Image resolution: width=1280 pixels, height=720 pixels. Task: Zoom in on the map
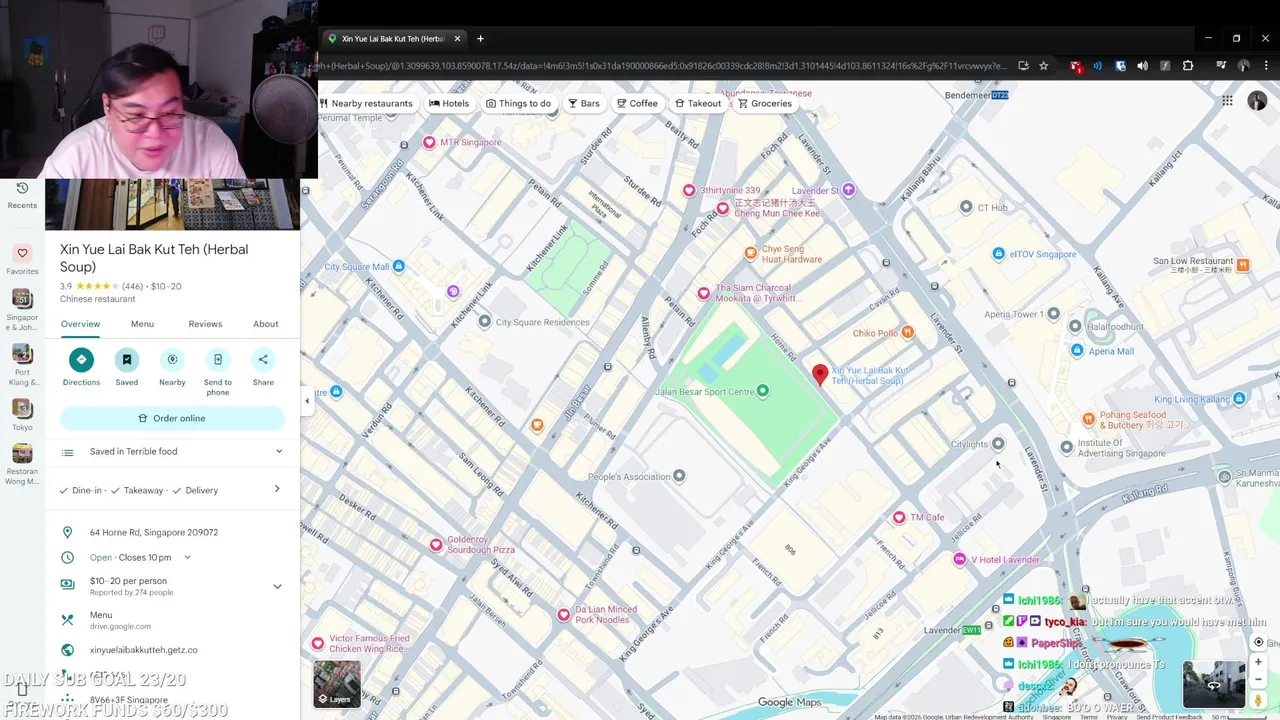(1259, 662)
